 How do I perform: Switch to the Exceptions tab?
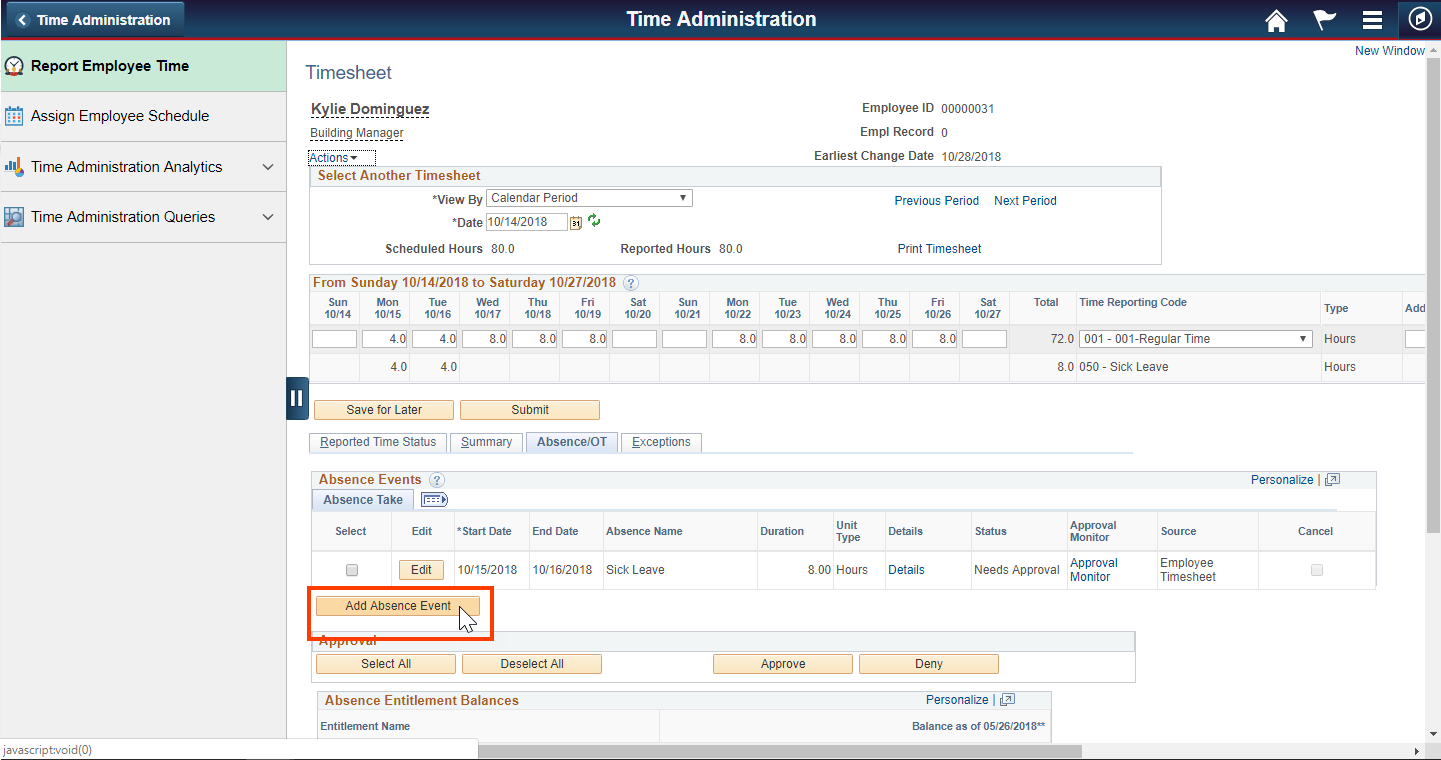(x=661, y=442)
